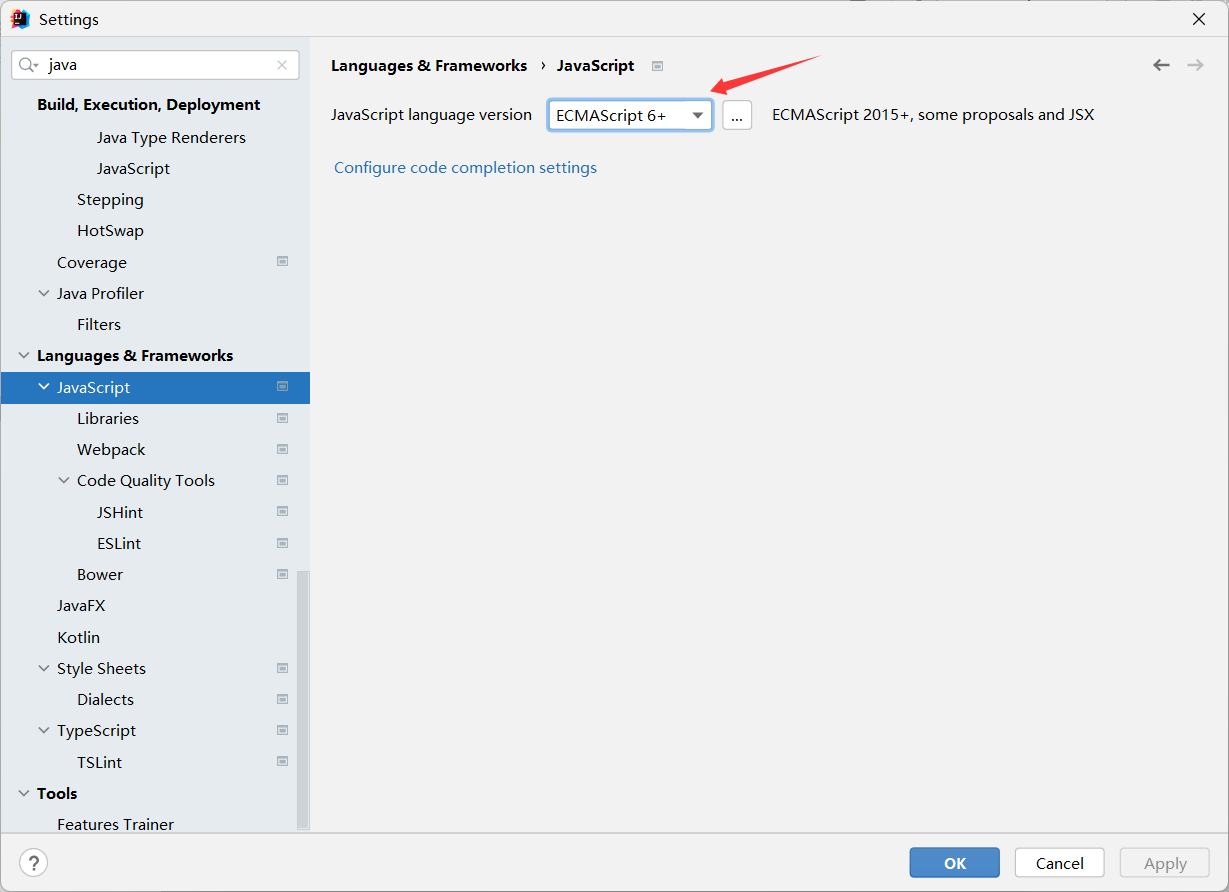1229x892 pixels.
Task: Open Configure code completion settings link
Action: [465, 167]
